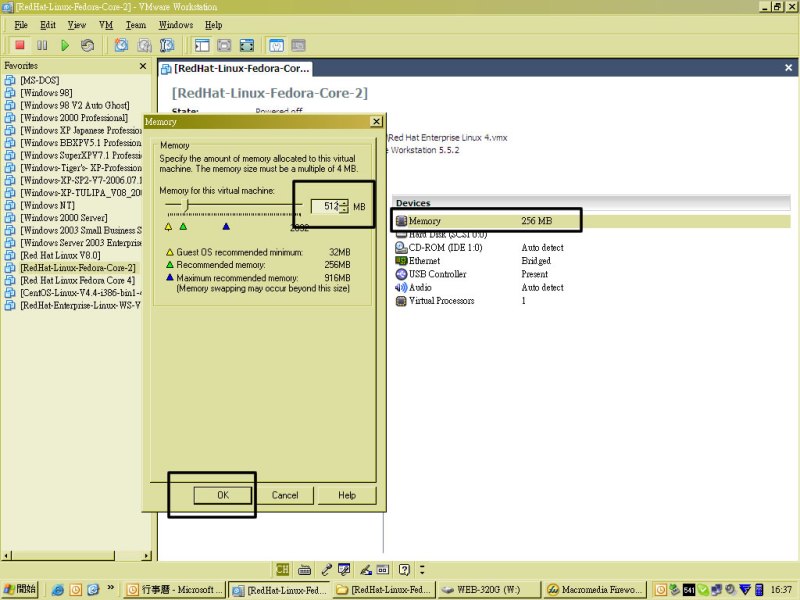The width and height of the screenshot is (800, 600).
Task: Click the Windows Start button
Action: click(20, 589)
